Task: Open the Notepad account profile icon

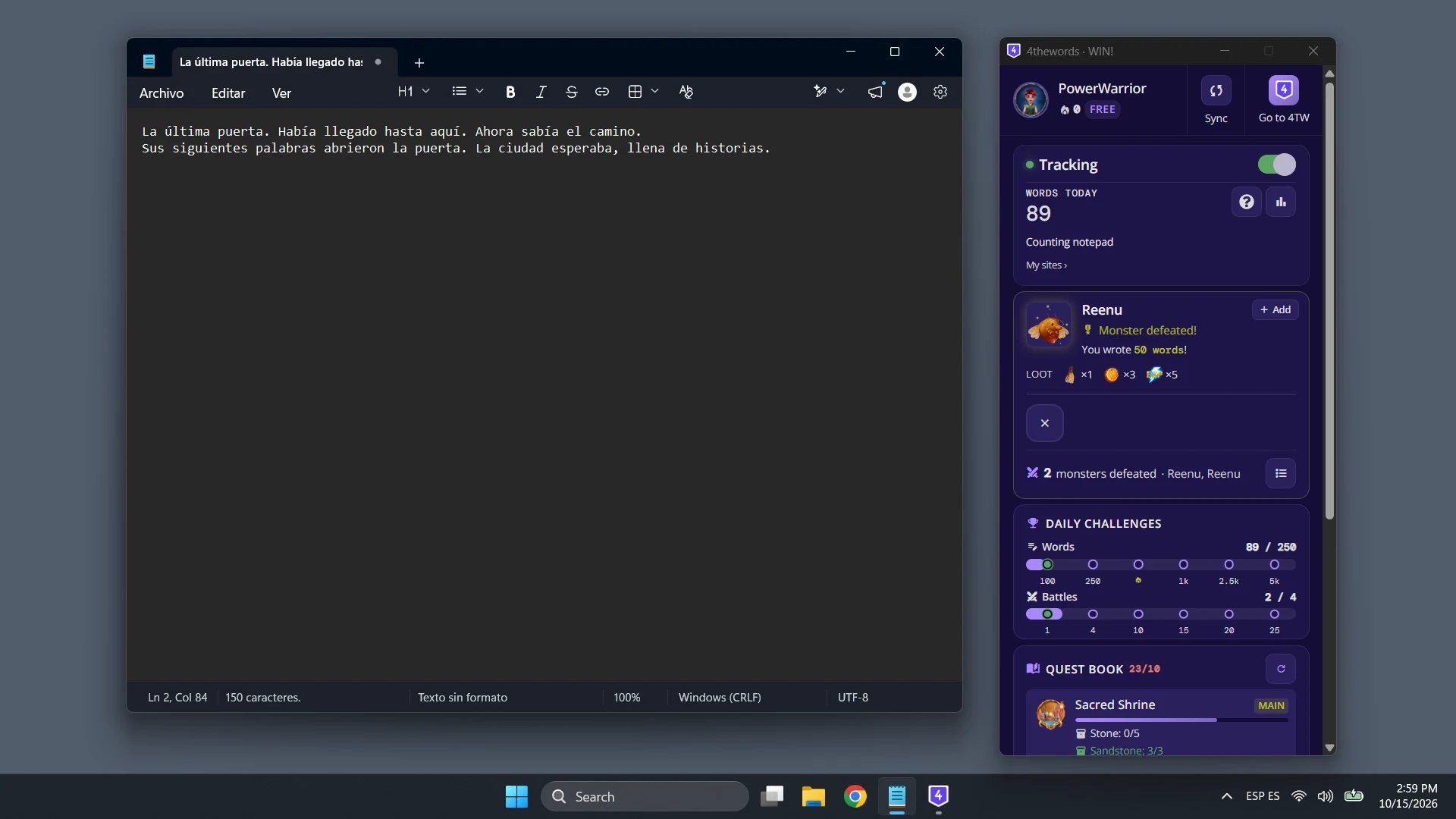Action: click(907, 92)
